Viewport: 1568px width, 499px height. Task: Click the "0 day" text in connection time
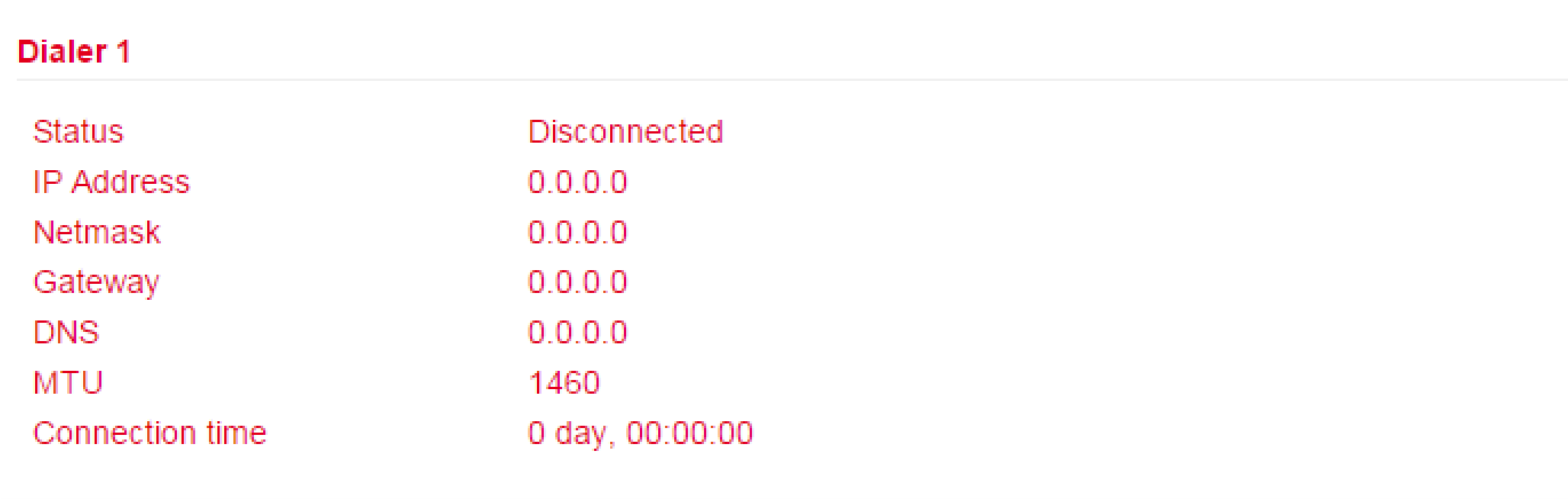coord(567,433)
